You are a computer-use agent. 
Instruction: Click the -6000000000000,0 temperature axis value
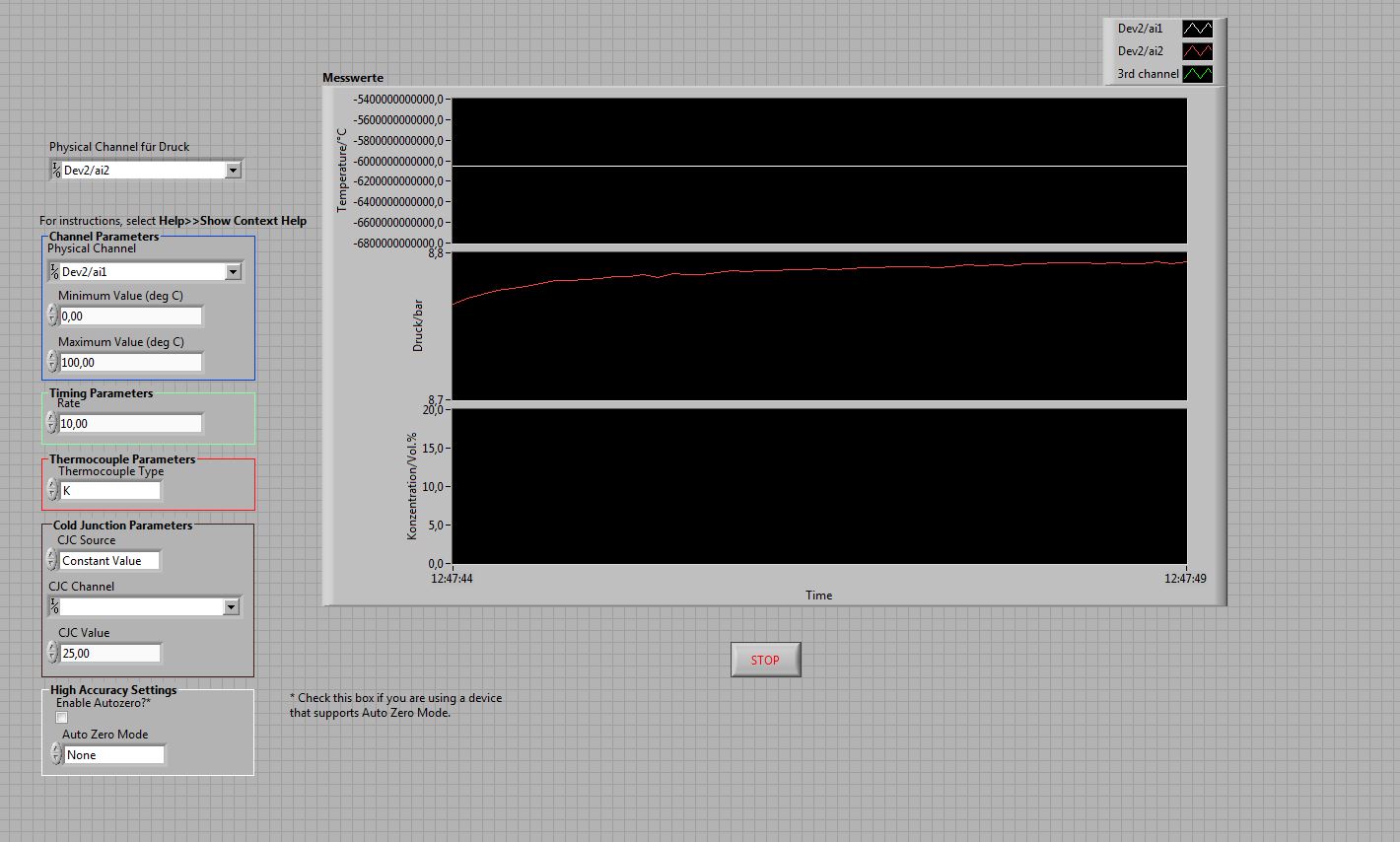400,161
